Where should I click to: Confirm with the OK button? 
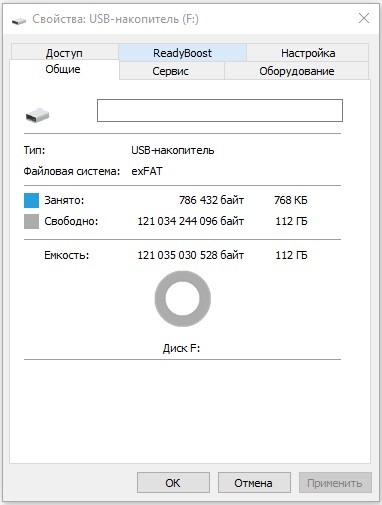(x=173, y=482)
